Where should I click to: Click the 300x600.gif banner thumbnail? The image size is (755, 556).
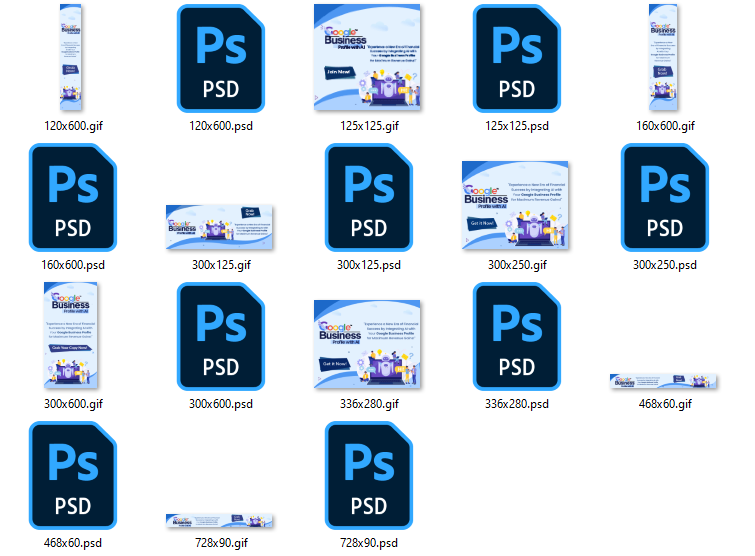71,335
